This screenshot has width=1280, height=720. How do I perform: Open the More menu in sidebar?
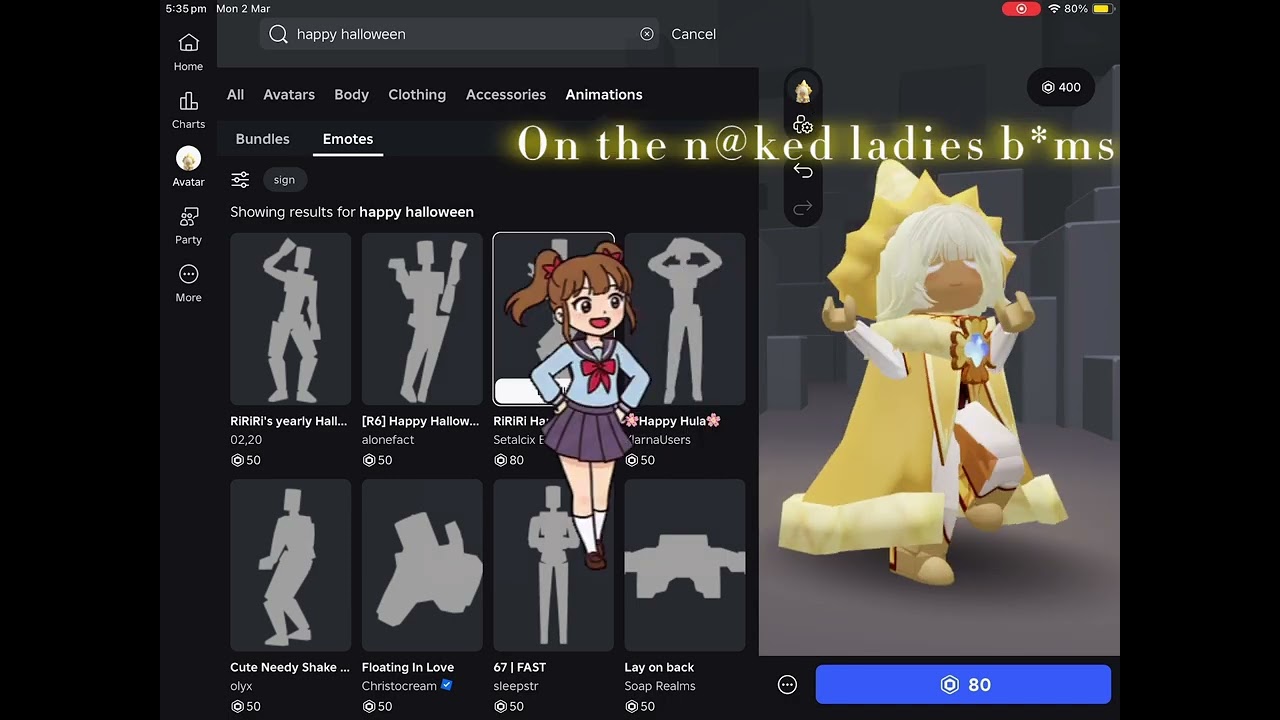pos(188,283)
